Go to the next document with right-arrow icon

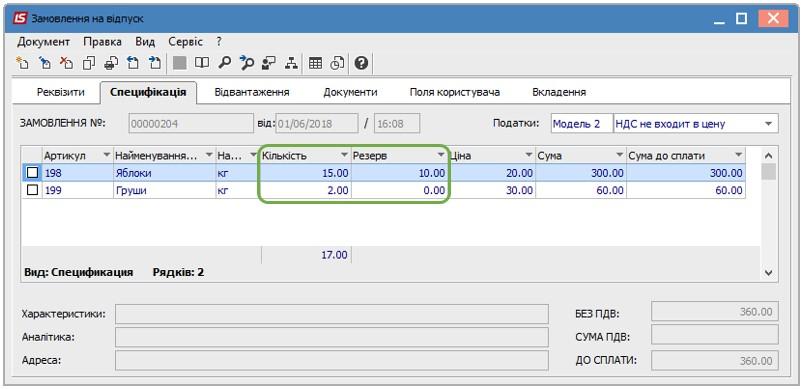(x=155, y=63)
